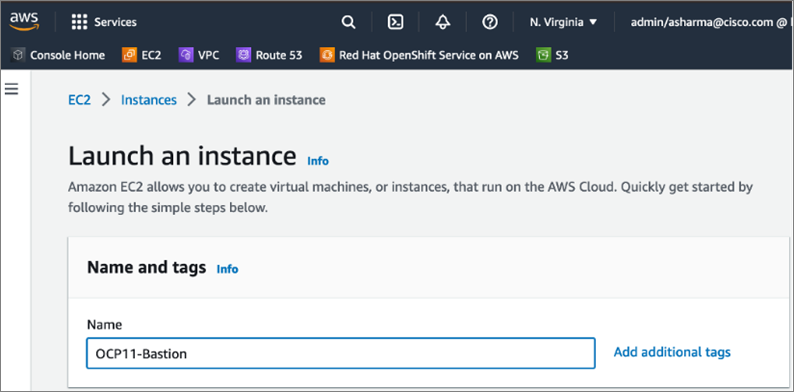Open the admin account menu dropdown
The height and width of the screenshot is (392, 794).
(711, 22)
